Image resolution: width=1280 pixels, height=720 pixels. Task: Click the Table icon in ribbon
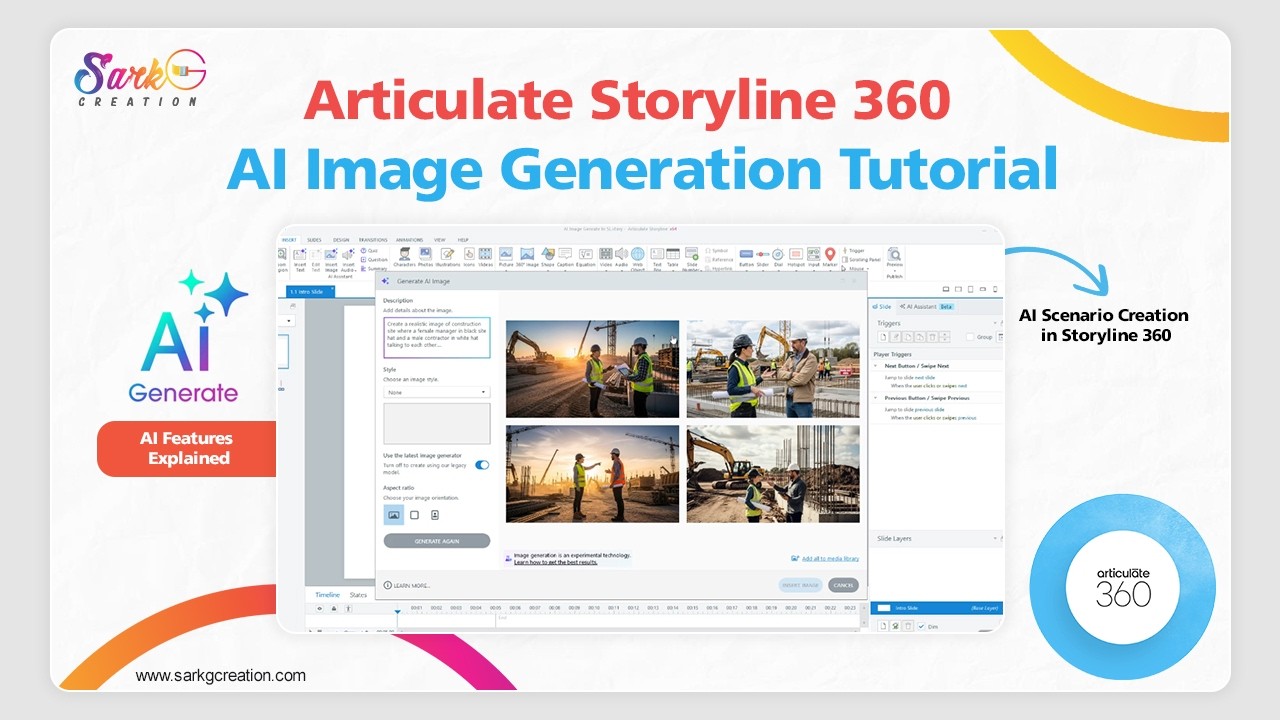click(673, 254)
